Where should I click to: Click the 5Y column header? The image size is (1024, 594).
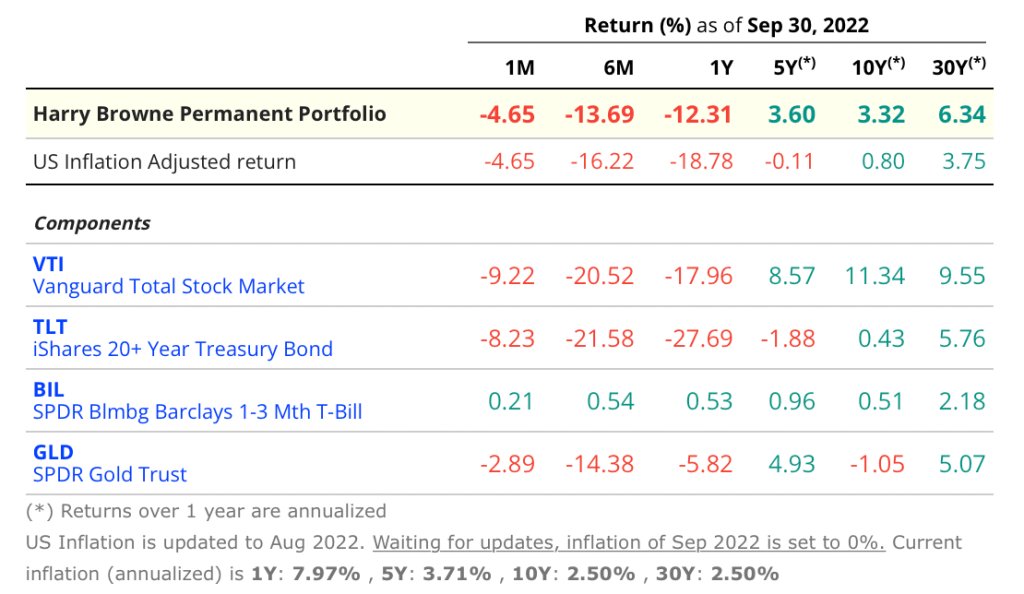pos(795,67)
